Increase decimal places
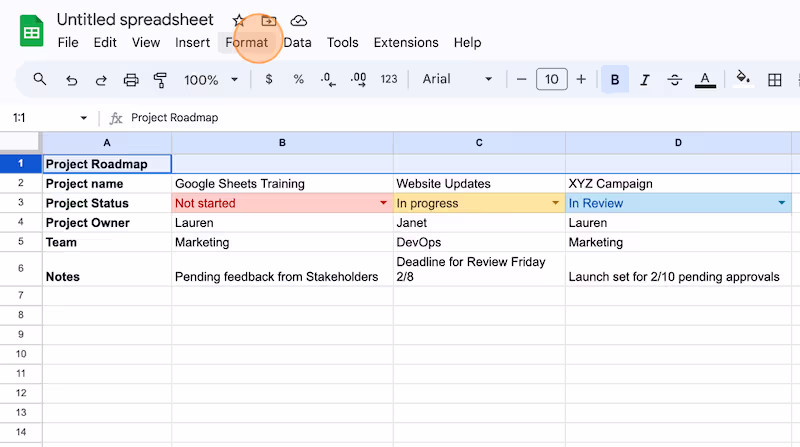The image size is (800, 447). [358, 80]
